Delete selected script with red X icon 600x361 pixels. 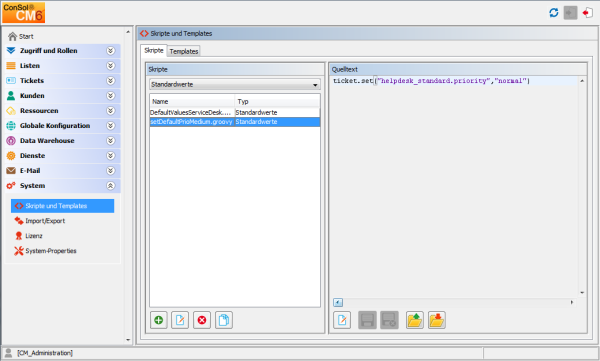pos(202,320)
